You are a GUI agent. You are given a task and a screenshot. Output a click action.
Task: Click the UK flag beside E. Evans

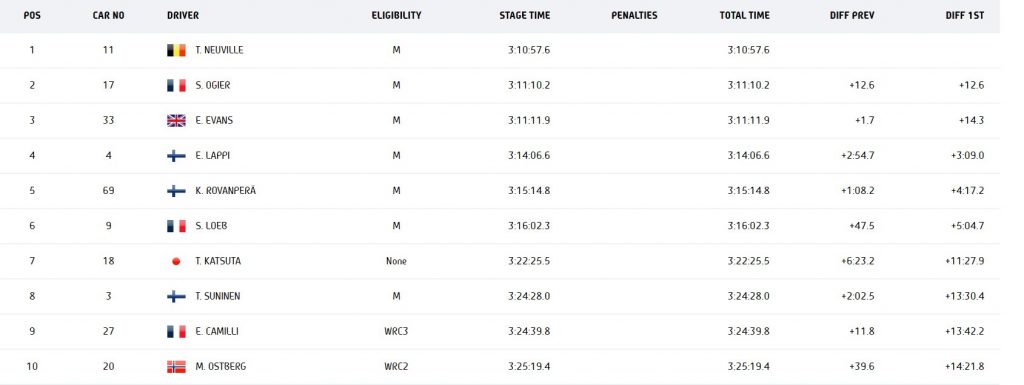[x=176, y=121]
